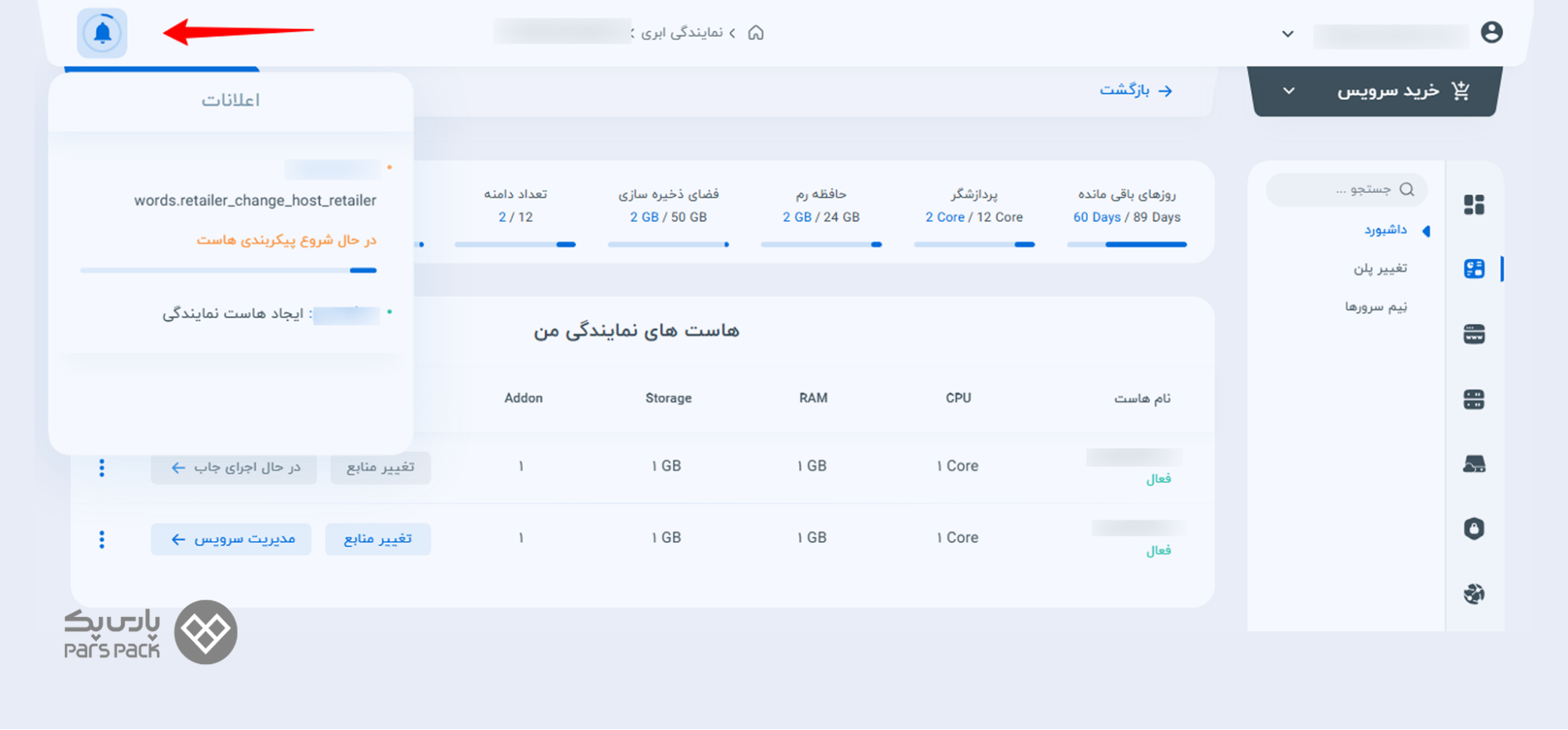Image resolution: width=1568 pixels, height=730 pixels.
Task: Select داشبورد in the side menu
Action: tap(1385, 230)
